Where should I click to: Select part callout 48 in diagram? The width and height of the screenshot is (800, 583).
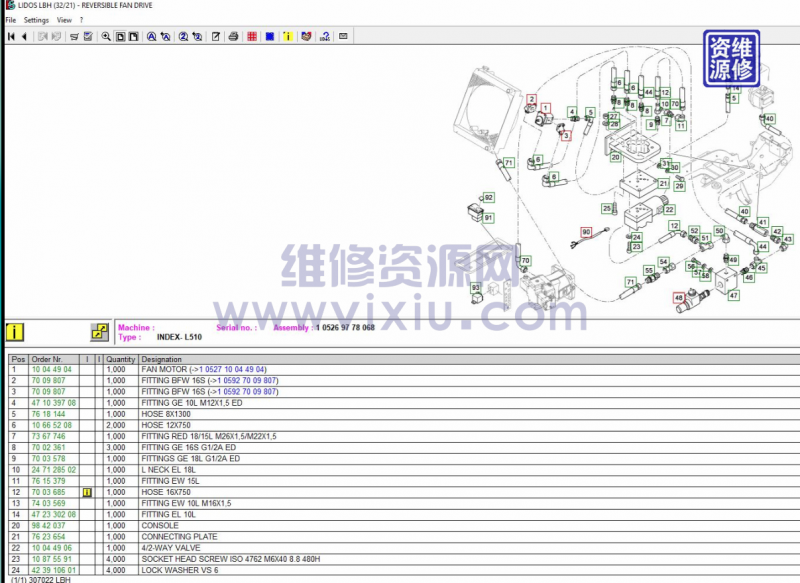[x=678, y=297]
